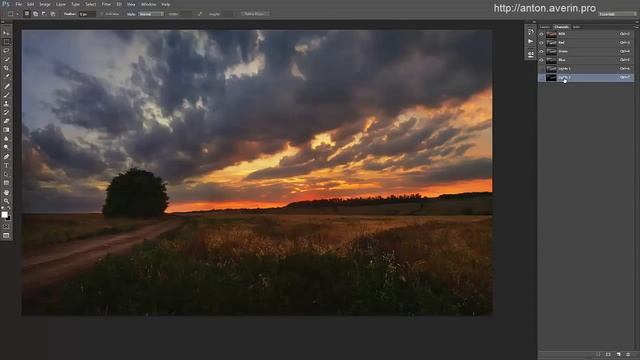This screenshot has width=640, height=360.
Task: Click the Refine Edge button
Action: 254,14
